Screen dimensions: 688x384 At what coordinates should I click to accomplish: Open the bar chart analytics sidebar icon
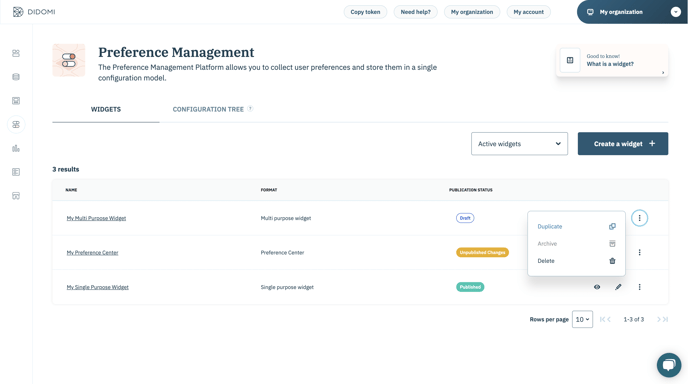[x=16, y=148]
